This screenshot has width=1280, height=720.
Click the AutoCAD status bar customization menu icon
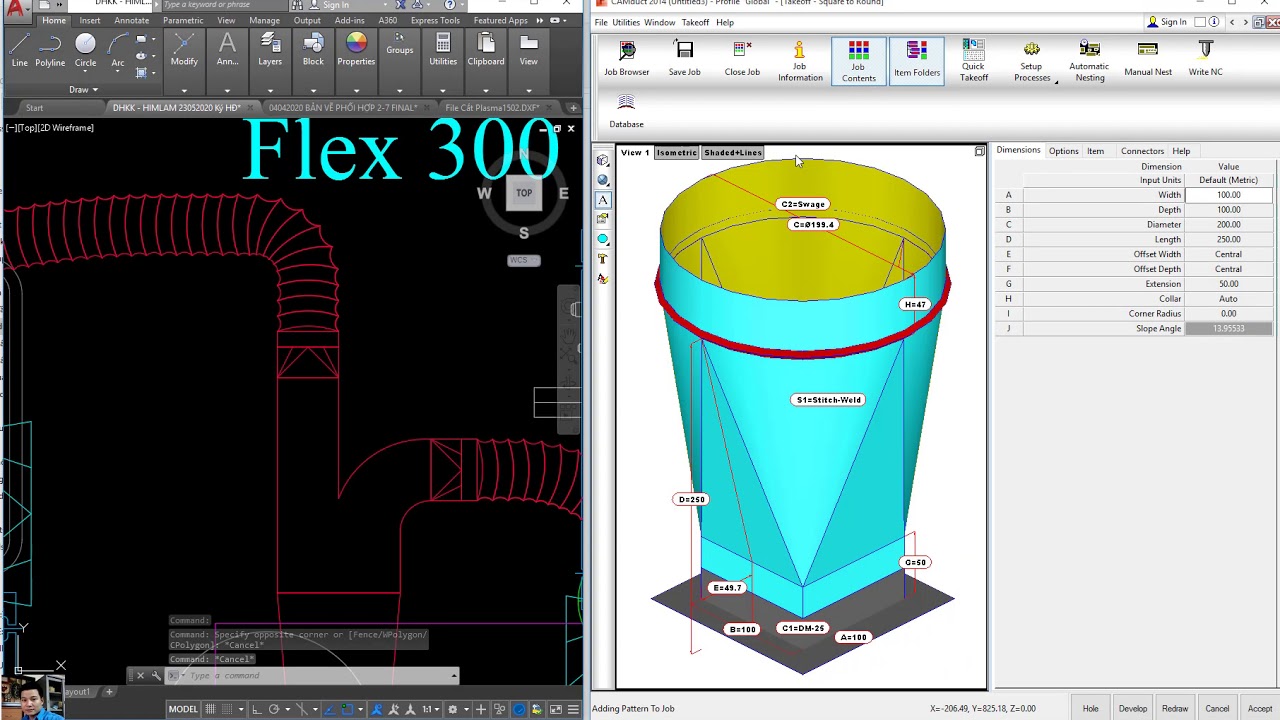pyautogui.click(x=573, y=709)
